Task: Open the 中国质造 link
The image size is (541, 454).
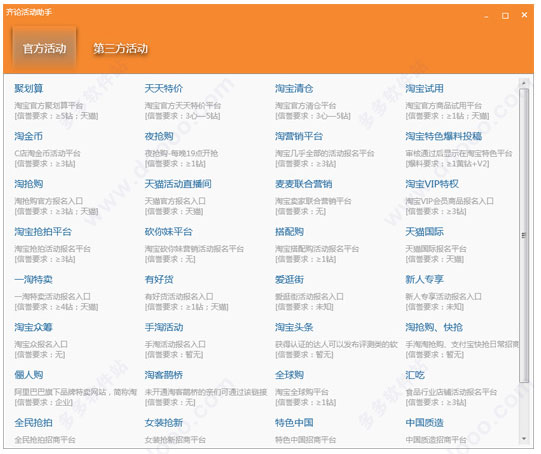Action: 424,422
